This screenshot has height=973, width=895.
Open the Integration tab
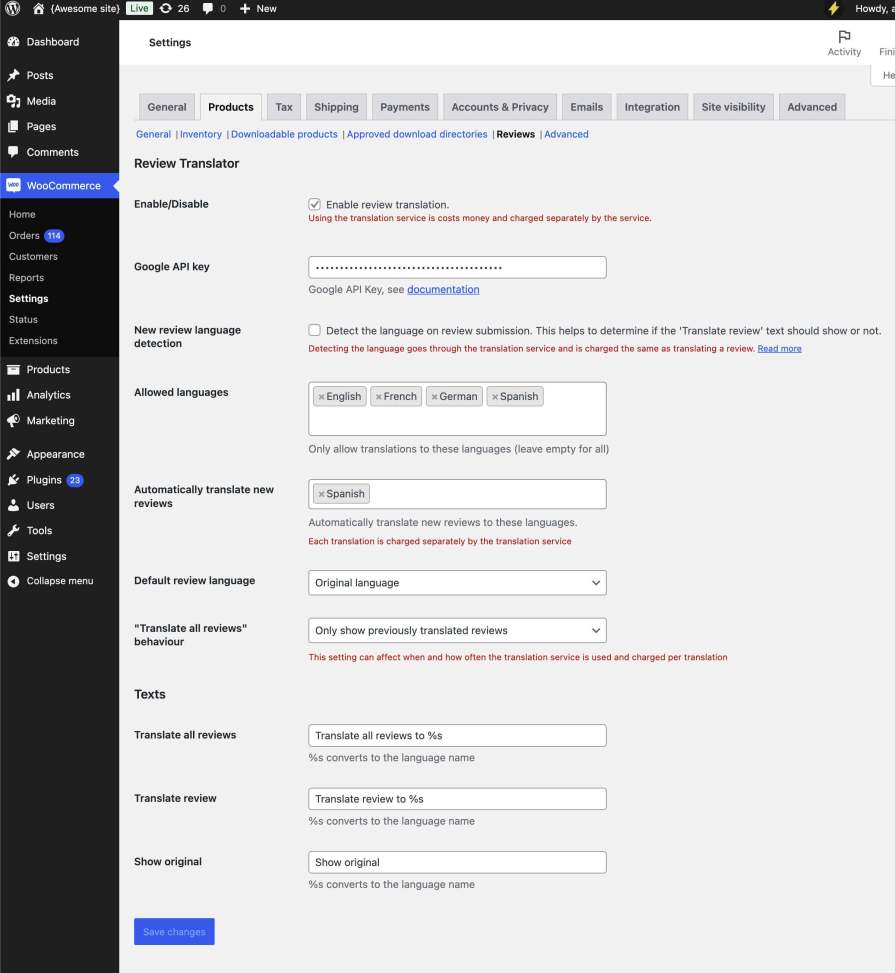(x=652, y=107)
